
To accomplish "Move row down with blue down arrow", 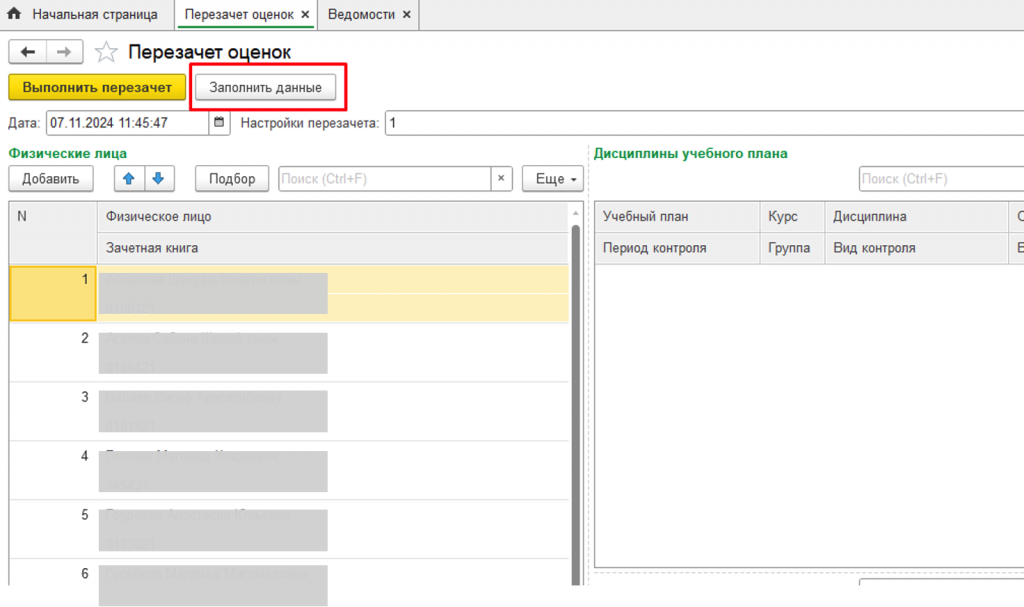I will click(x=158, y=179).
